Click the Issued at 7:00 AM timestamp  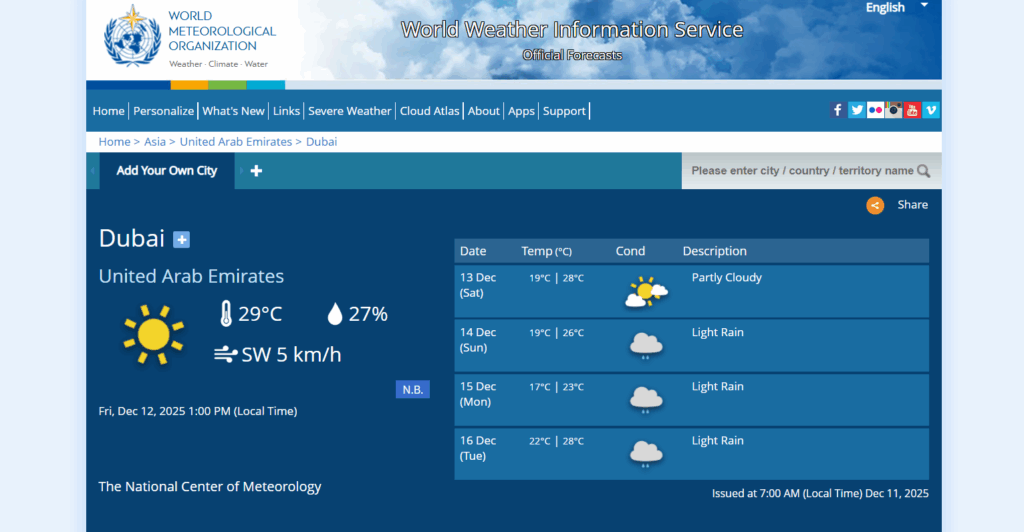pos(820,493)
